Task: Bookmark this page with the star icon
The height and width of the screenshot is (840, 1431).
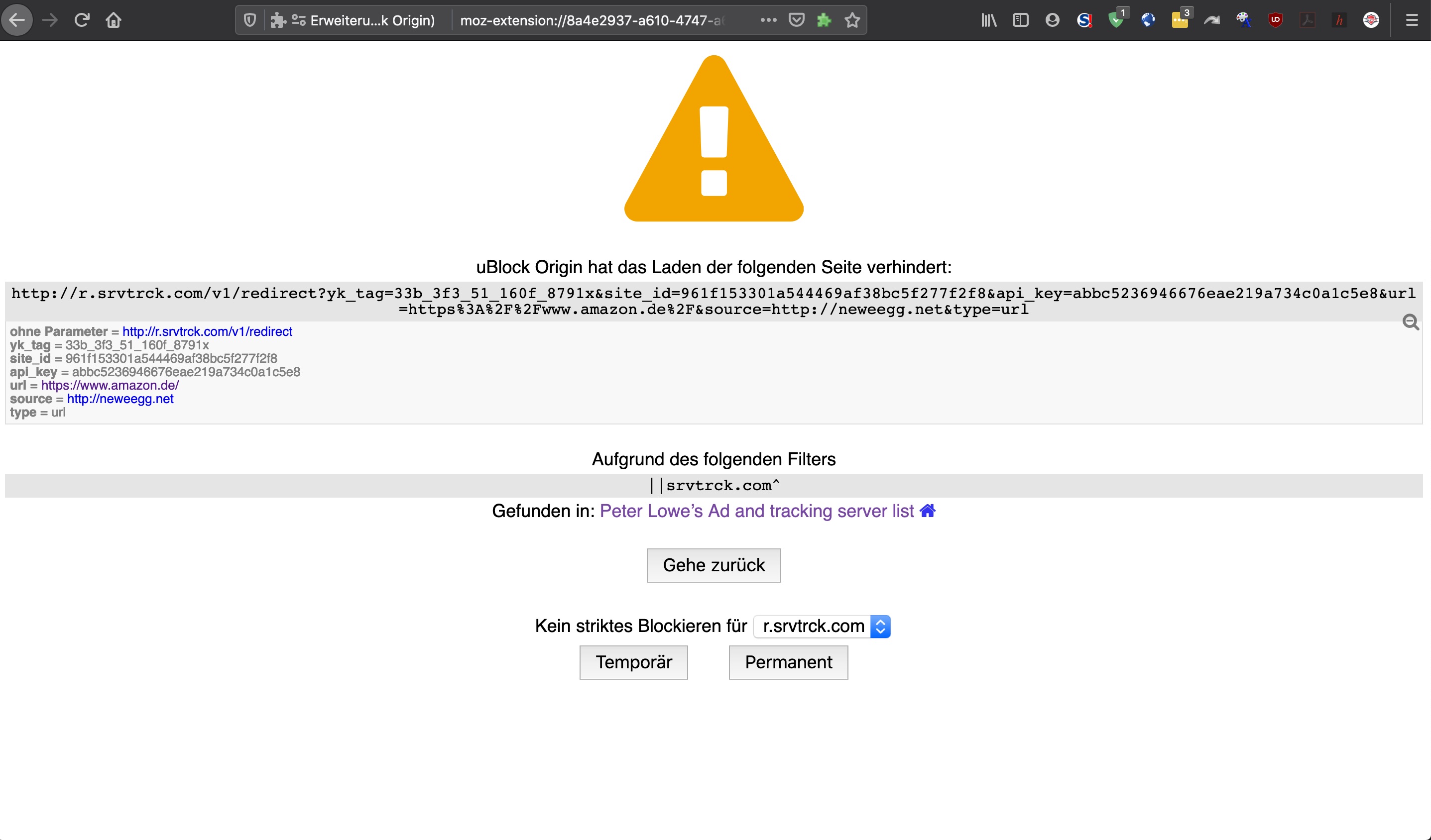Action: click(852, 20)
